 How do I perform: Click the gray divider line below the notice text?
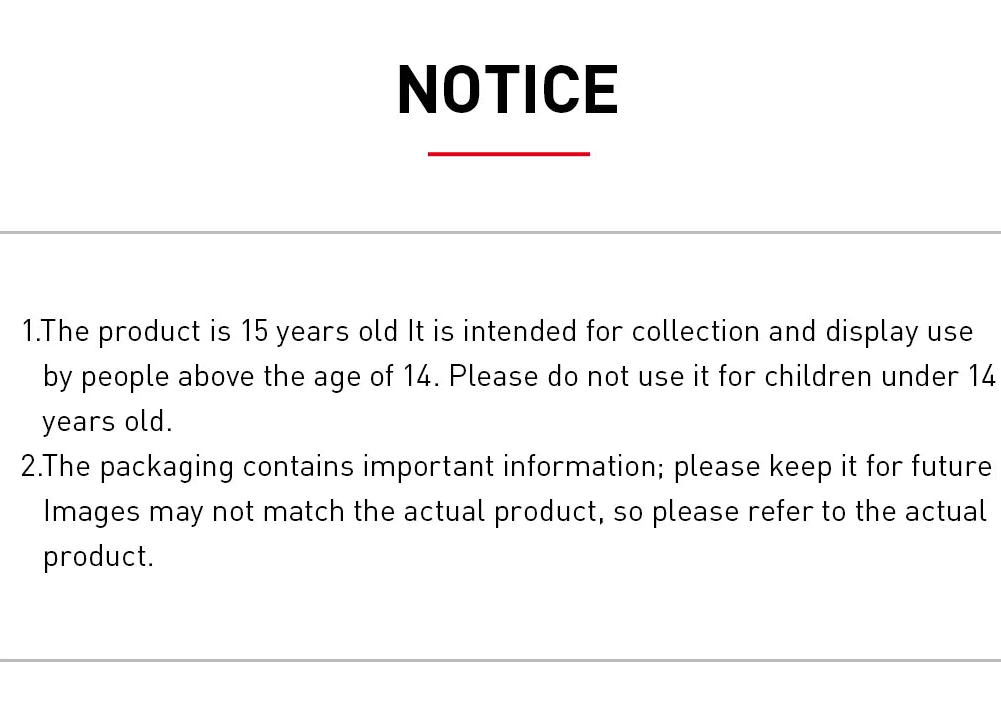click(500, 660)
